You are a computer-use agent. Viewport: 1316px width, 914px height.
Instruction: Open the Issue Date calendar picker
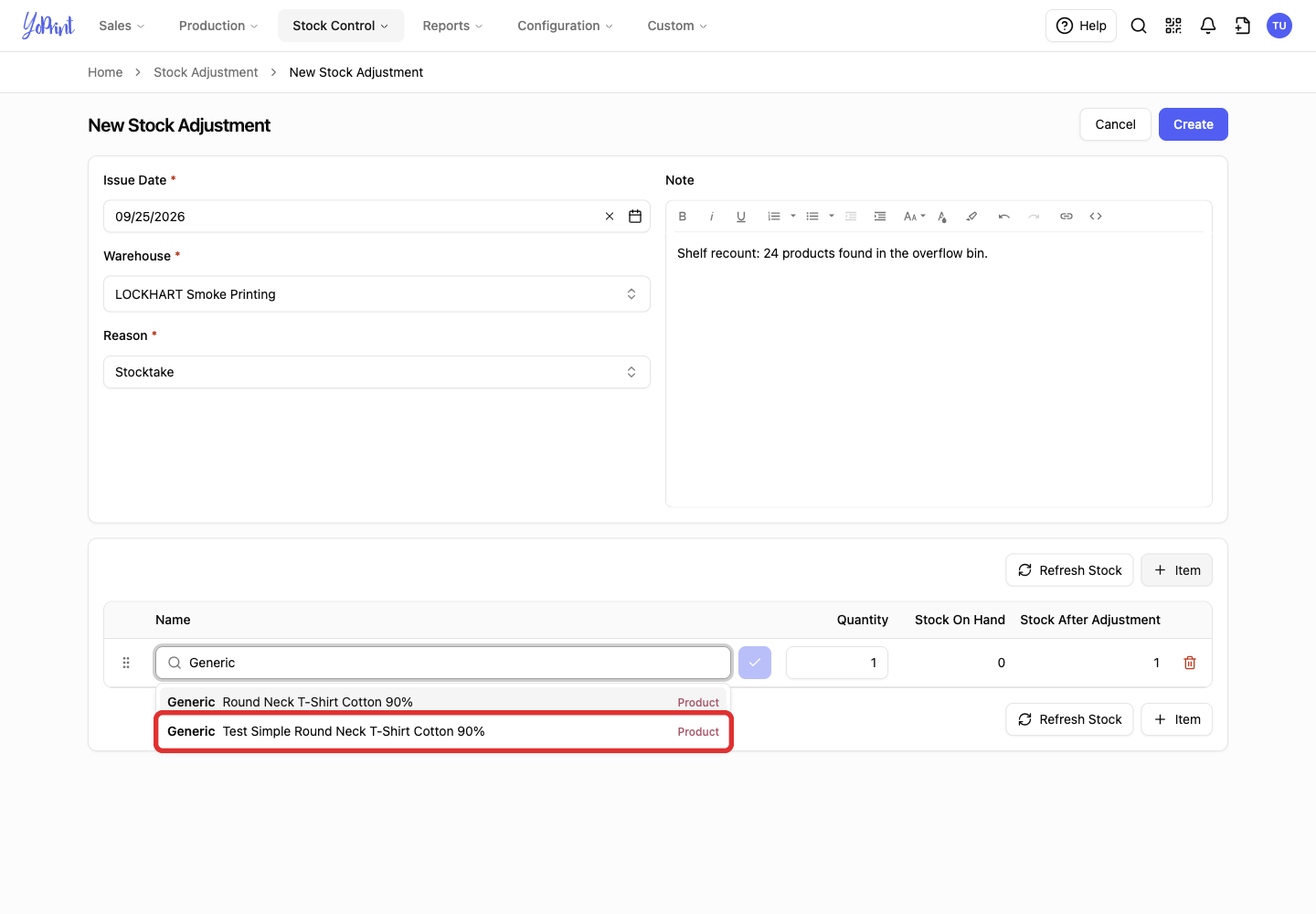[635, 217]
